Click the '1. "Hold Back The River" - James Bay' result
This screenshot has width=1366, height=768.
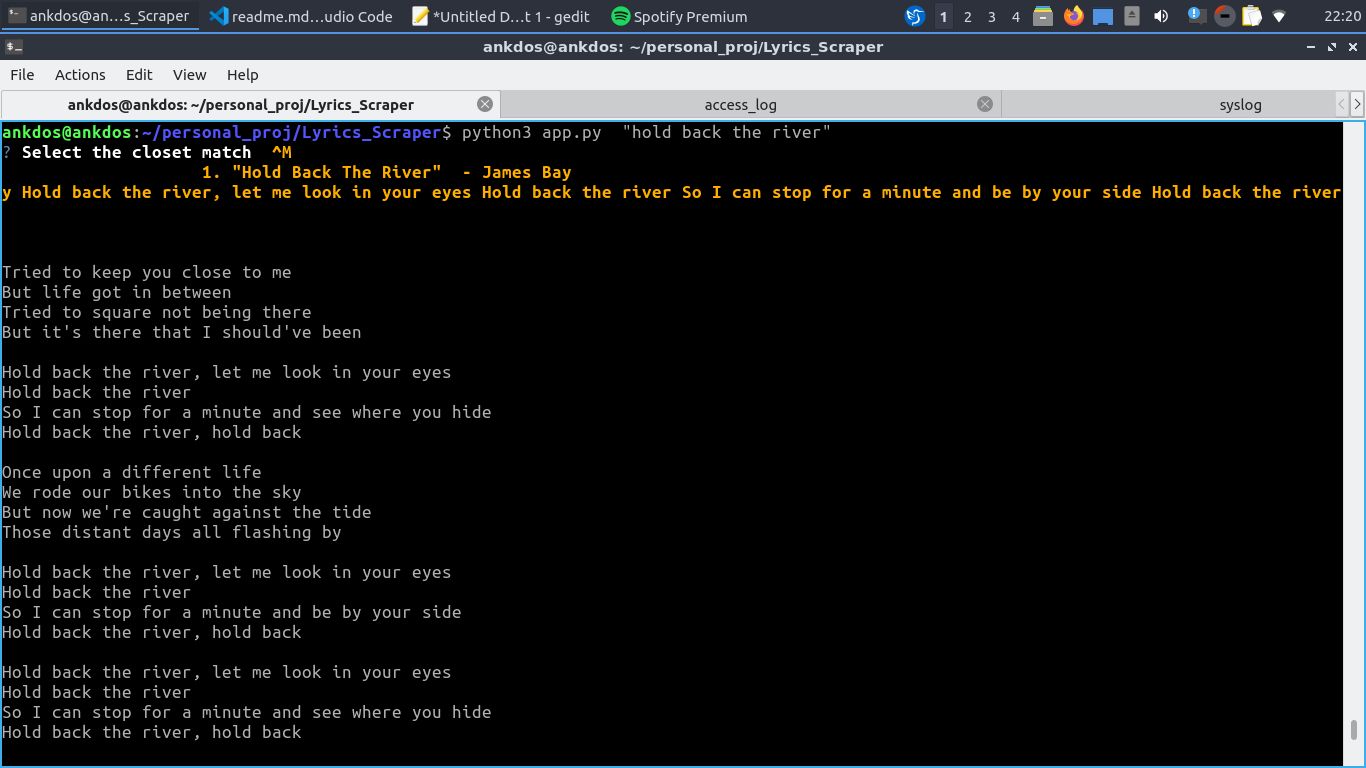pos(386,172)
